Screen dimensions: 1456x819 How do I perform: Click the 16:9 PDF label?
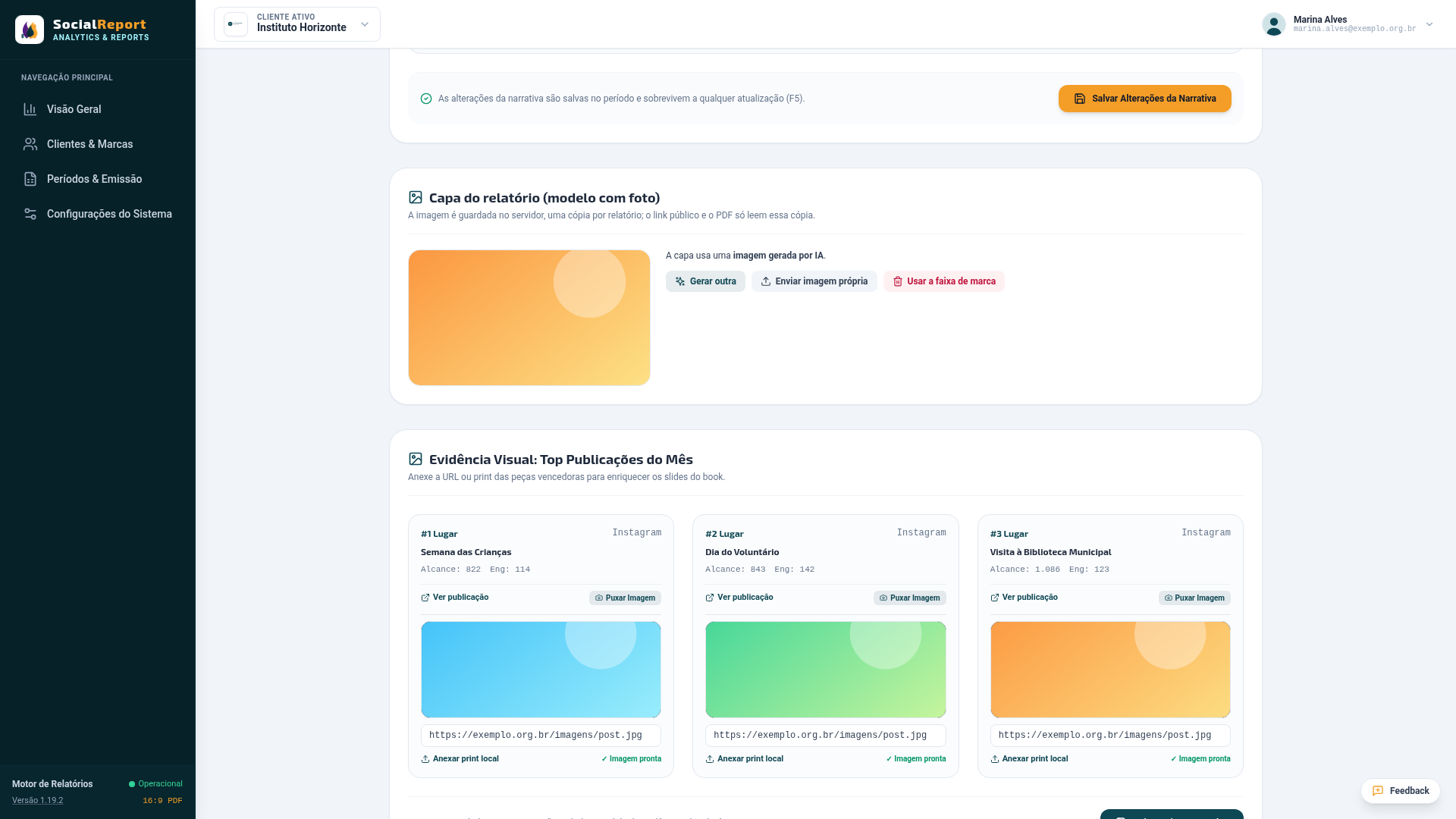click(x=162, y=801)
